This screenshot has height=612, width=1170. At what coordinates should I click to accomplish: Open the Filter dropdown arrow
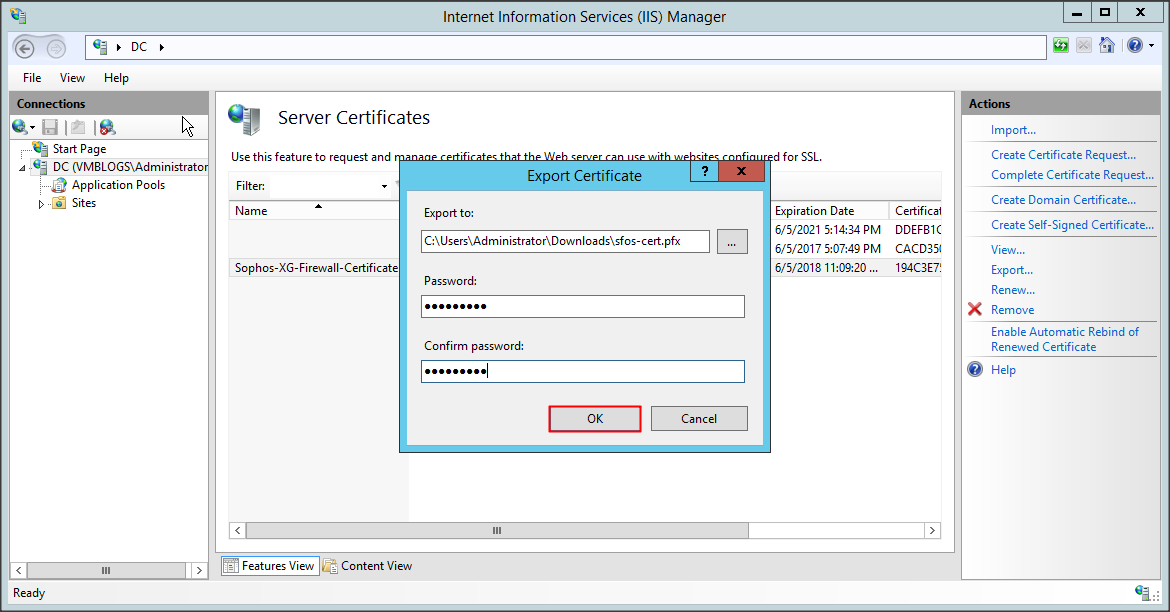pyautogui.click(x=384, y=186)
